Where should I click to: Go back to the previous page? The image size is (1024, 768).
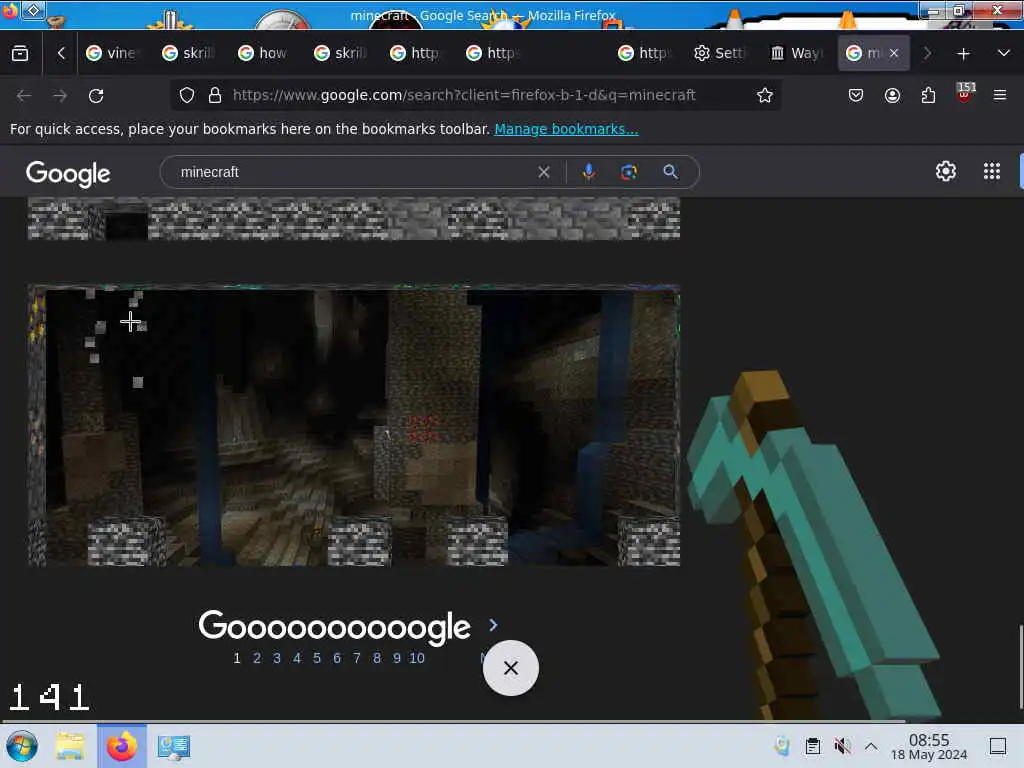24,95
